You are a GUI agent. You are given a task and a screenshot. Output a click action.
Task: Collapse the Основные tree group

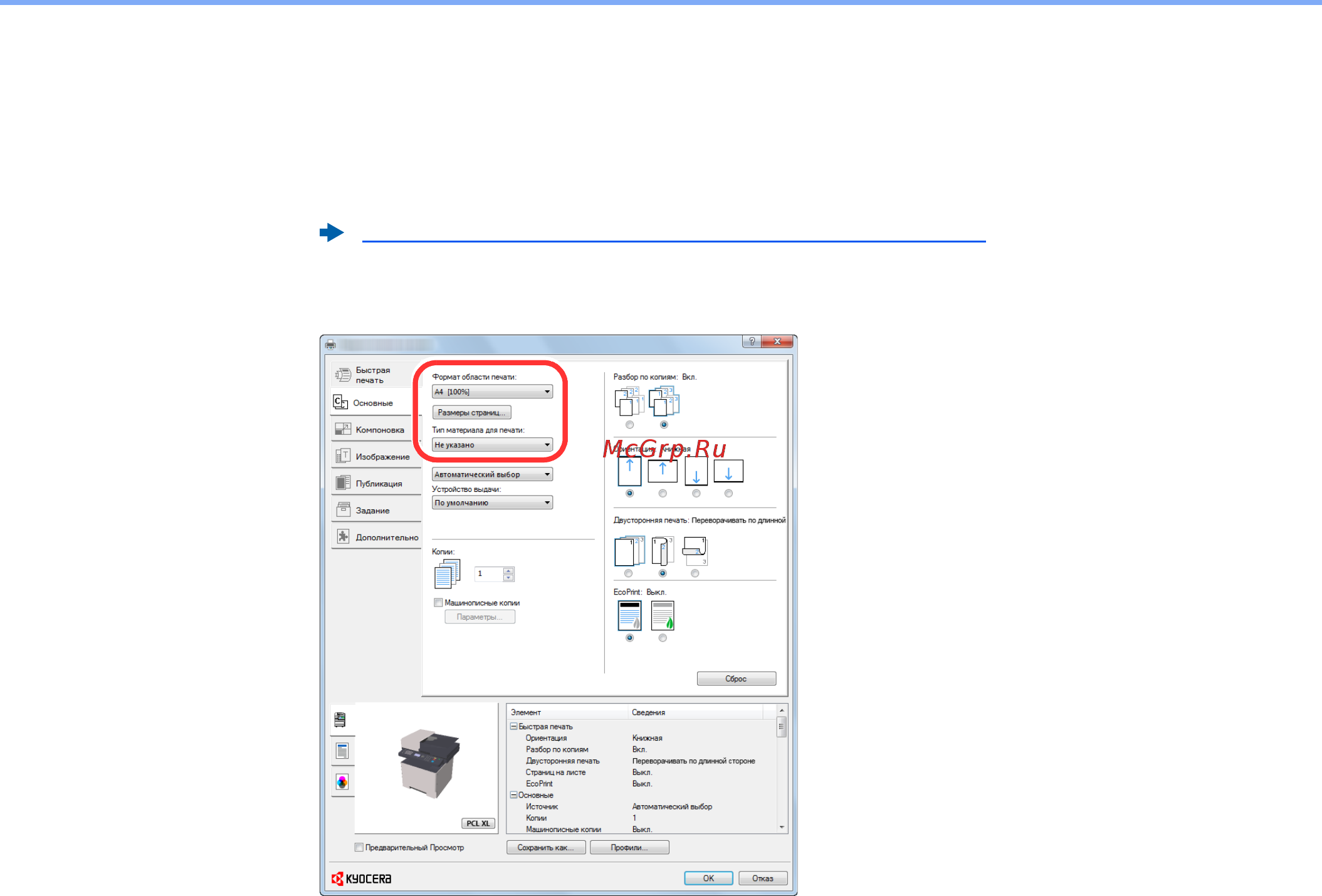513,795
